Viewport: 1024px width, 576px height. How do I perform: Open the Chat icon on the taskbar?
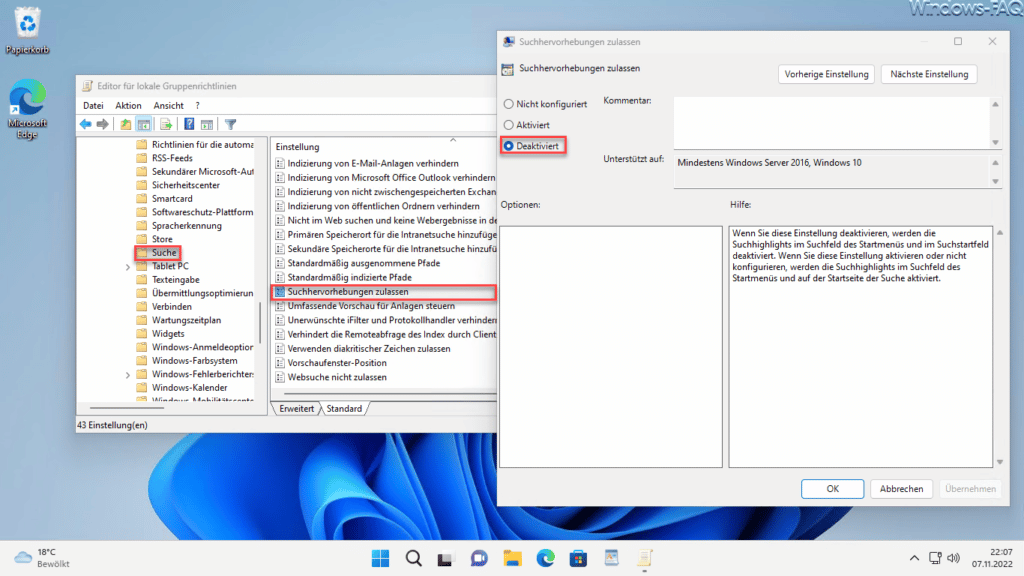tap(479, 558)
